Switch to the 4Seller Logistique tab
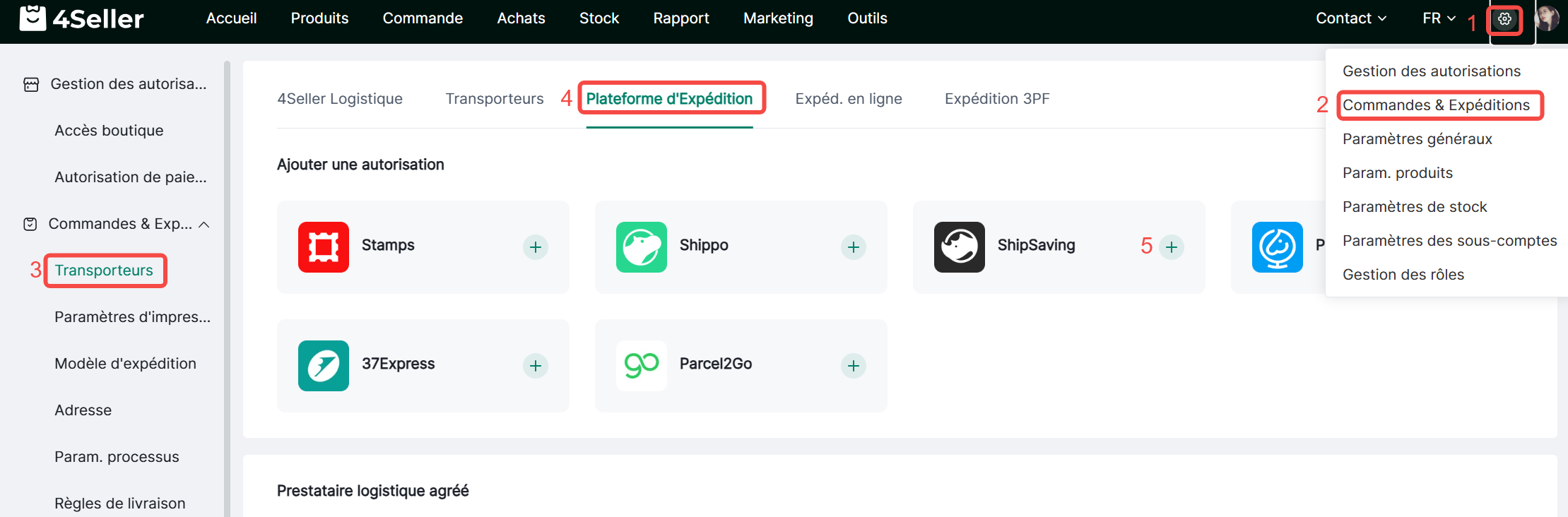 click(x=340, y=99)
